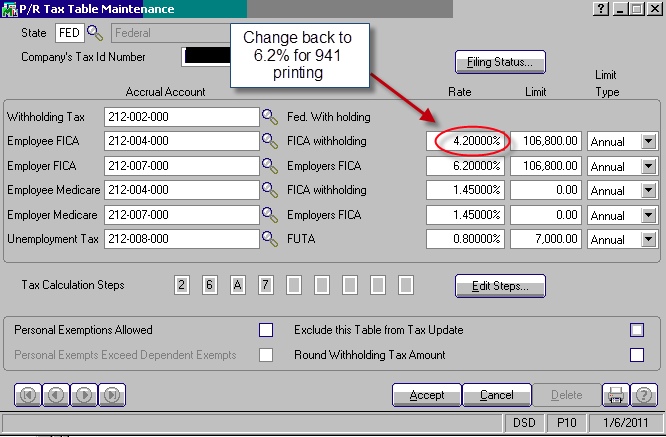This screenshot has width=666, height=437.
Task: Click the P10 status bar entry
Action: point(567,423)
